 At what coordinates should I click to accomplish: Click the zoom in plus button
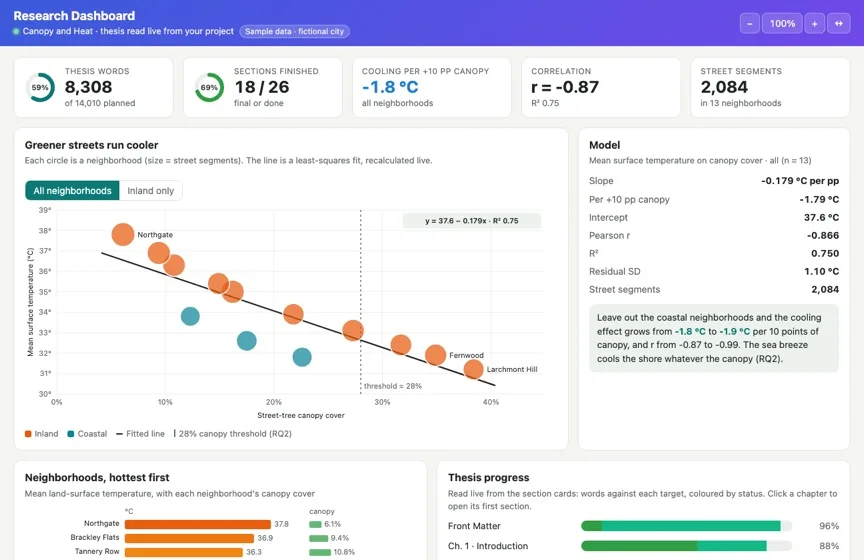(814, 24)
